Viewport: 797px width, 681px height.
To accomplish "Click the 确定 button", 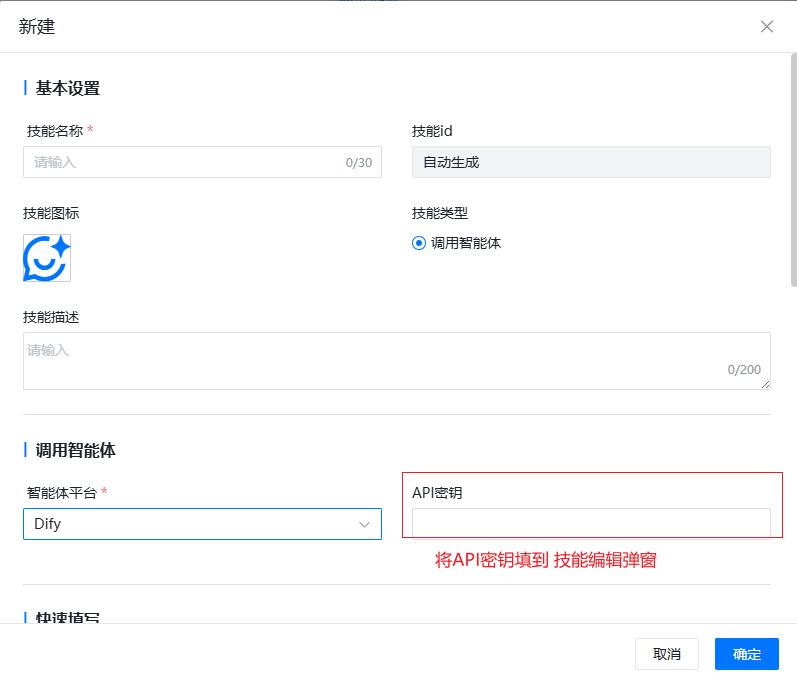I will pos(747,654).
